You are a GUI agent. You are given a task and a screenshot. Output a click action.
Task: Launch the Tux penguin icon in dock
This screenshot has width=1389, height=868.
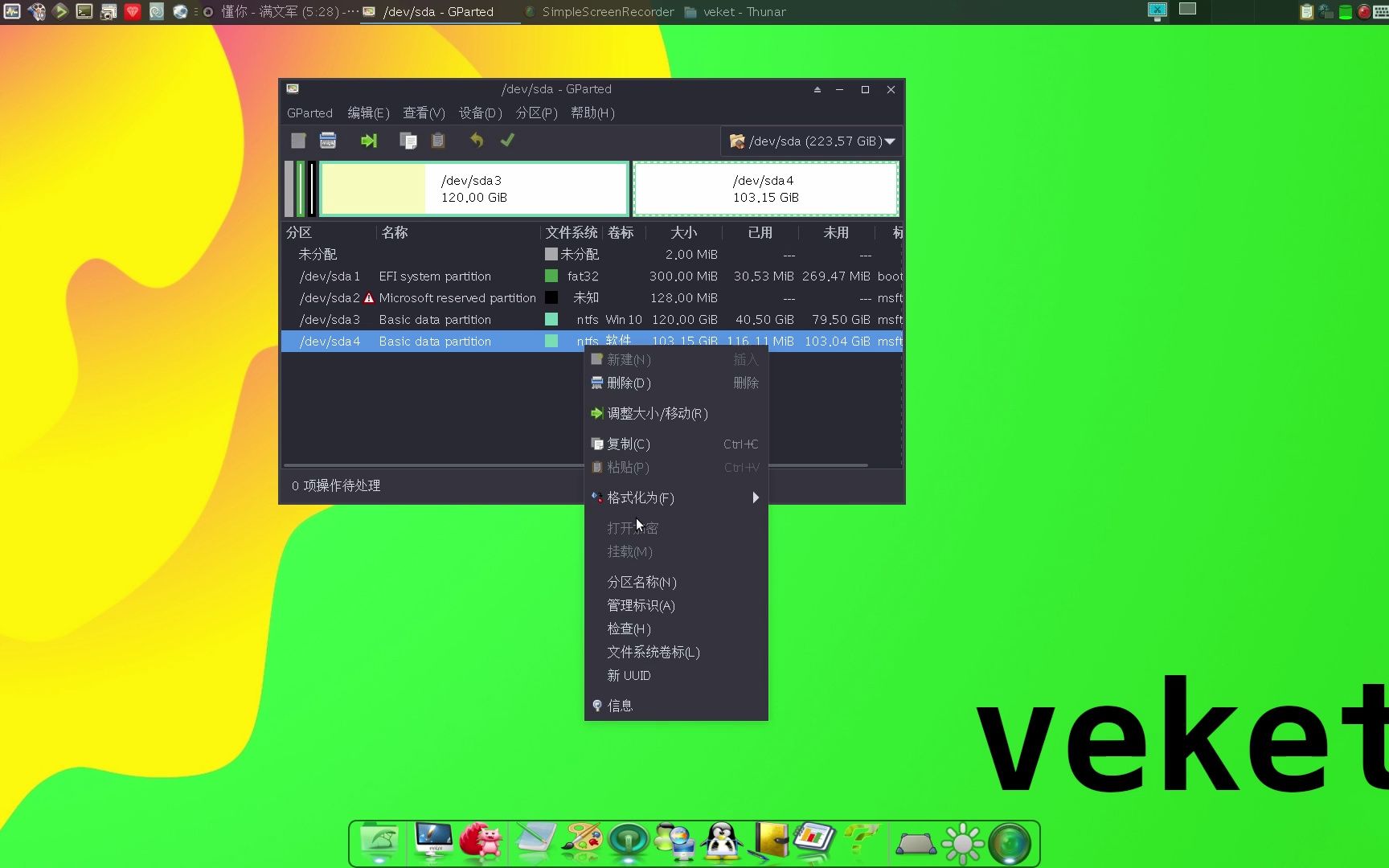pyautogui.click(x=722, y=841)
